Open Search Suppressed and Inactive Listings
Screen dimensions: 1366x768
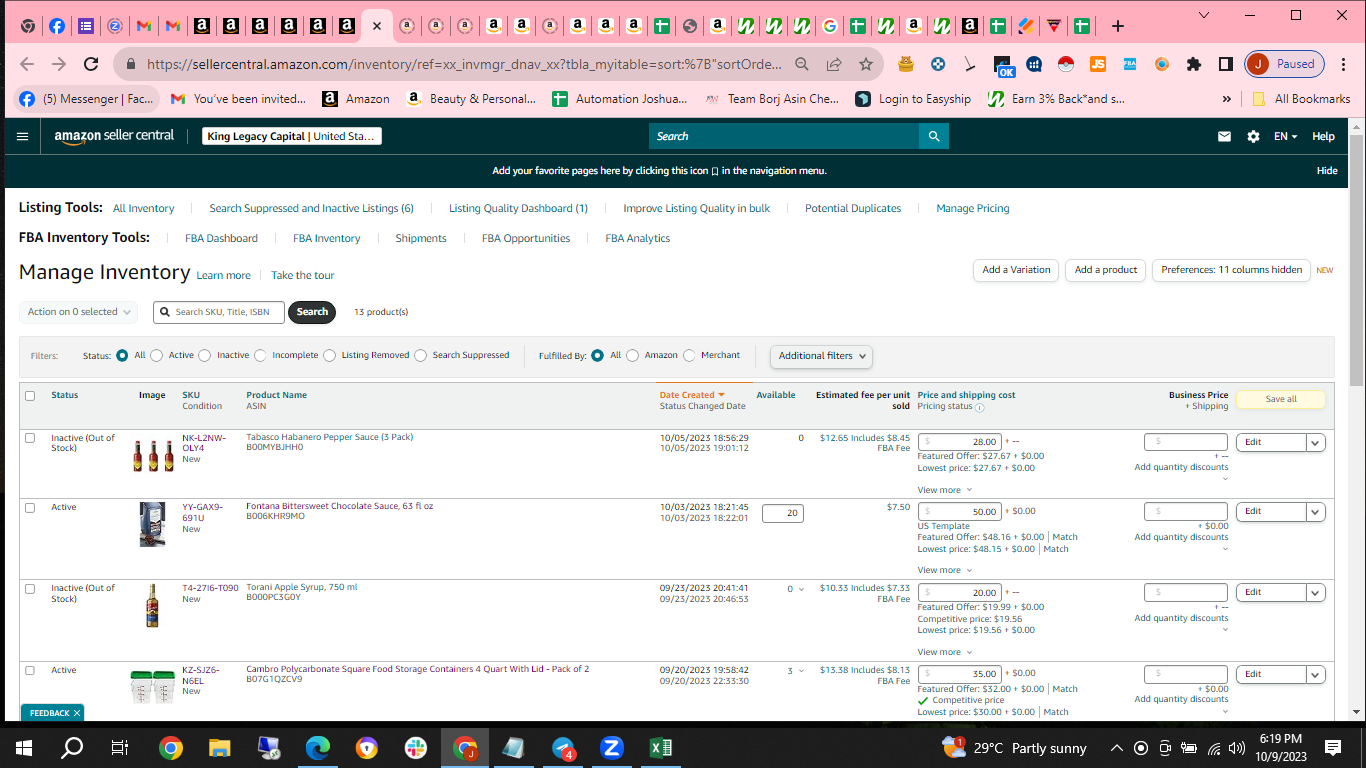coord(311,208)
